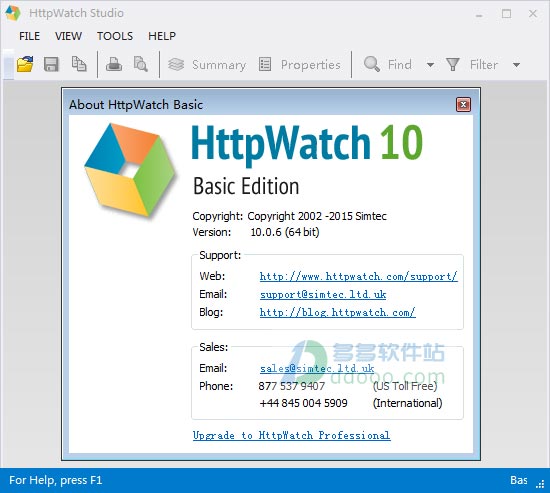
Task: Click the Copy documents icon
Action: coord(79,64)
